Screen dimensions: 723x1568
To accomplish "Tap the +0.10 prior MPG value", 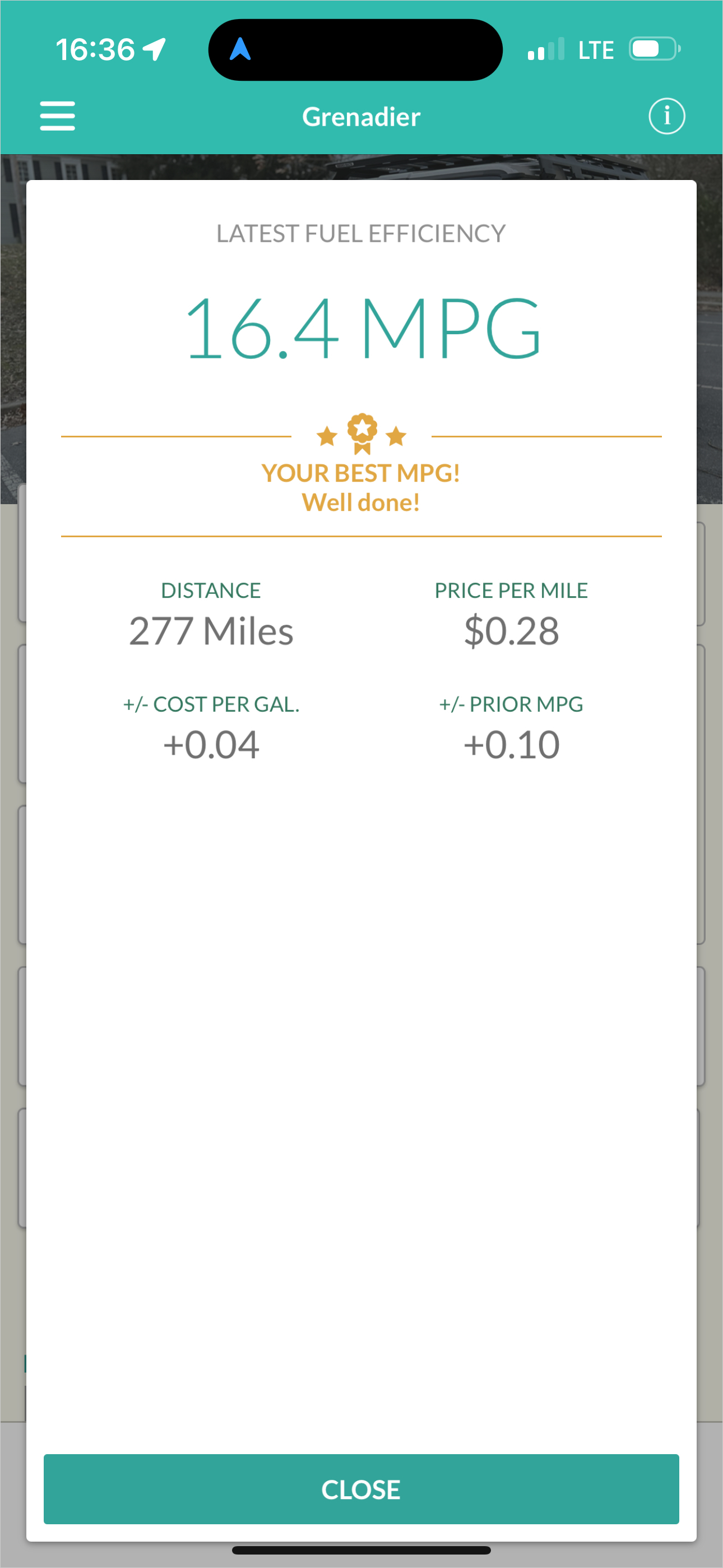I will coord(511,744).
